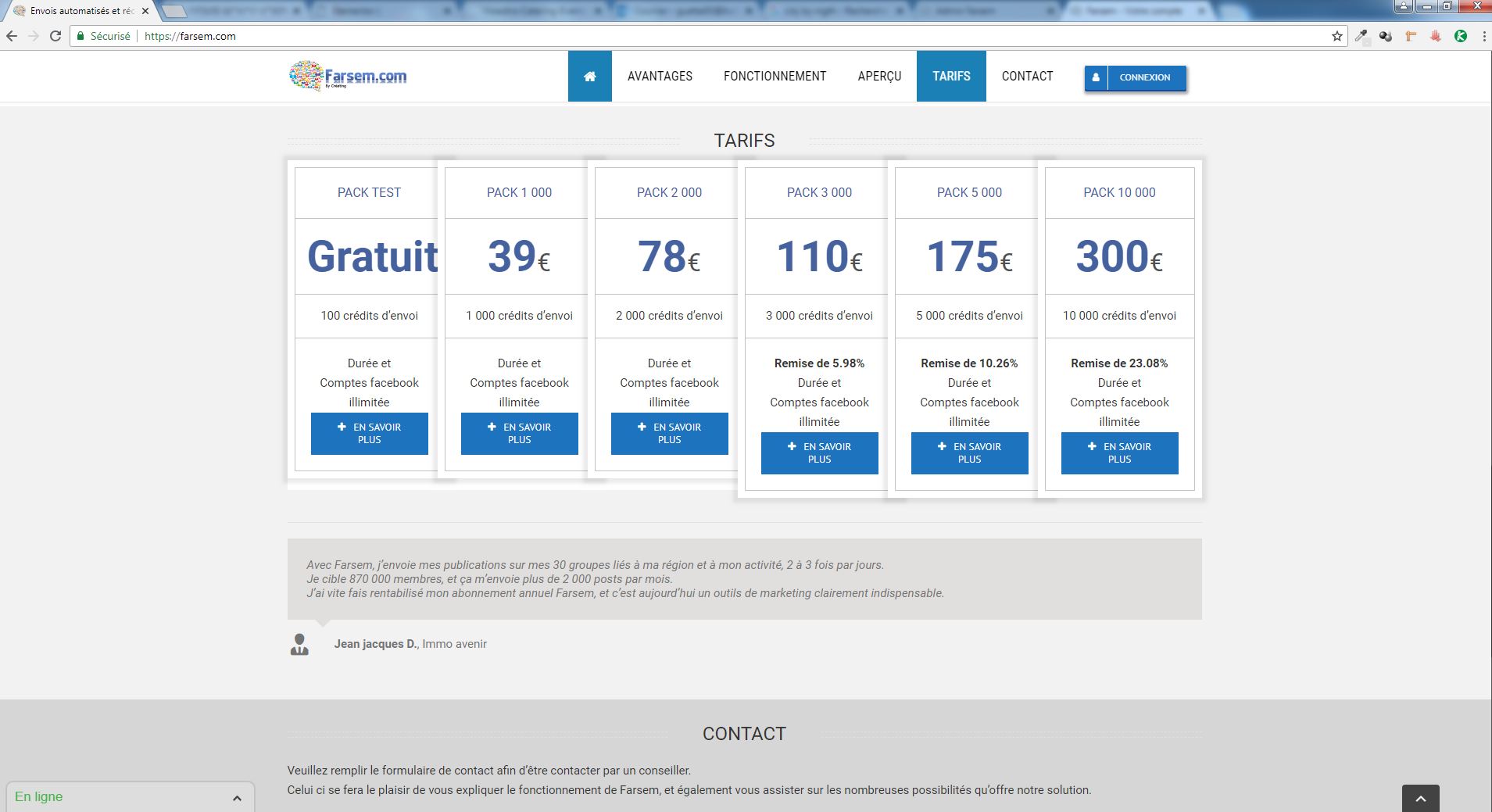The height and width of the screenshot is (812, 1492).
Task: Bookmark this page with the star icon
Action: tap(1336, 36)
